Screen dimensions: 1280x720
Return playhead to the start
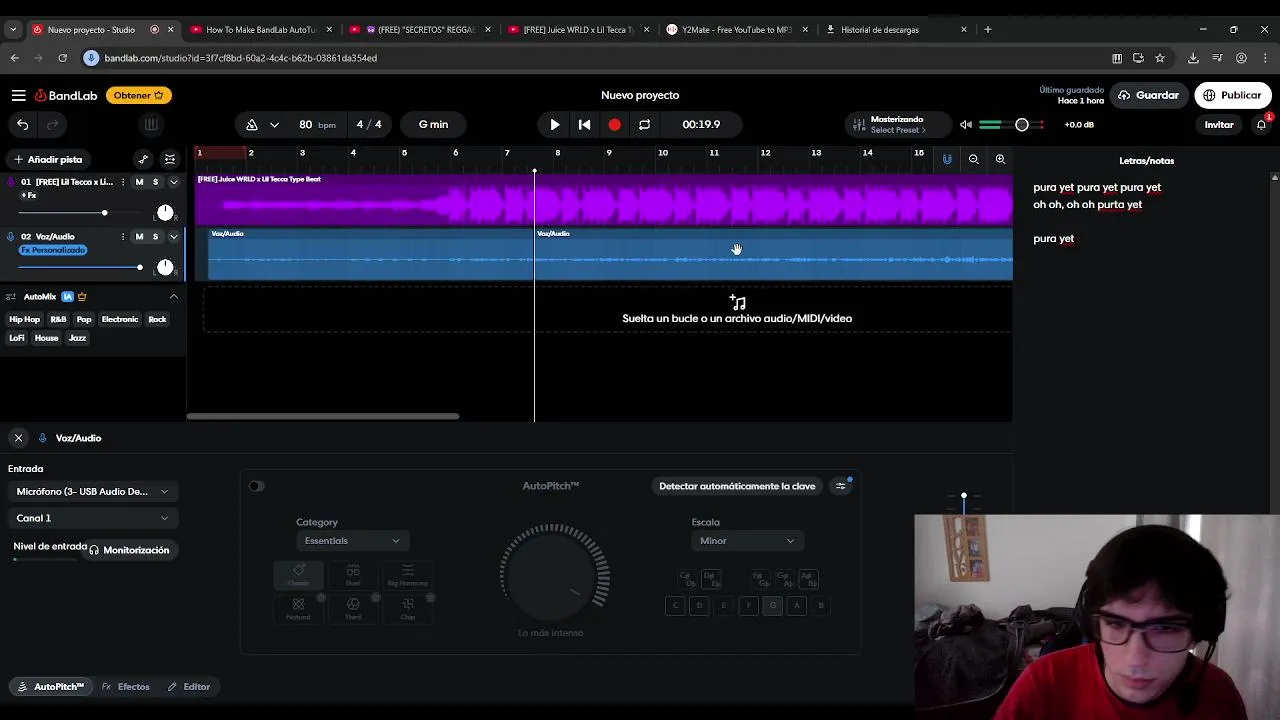[585, 125]
